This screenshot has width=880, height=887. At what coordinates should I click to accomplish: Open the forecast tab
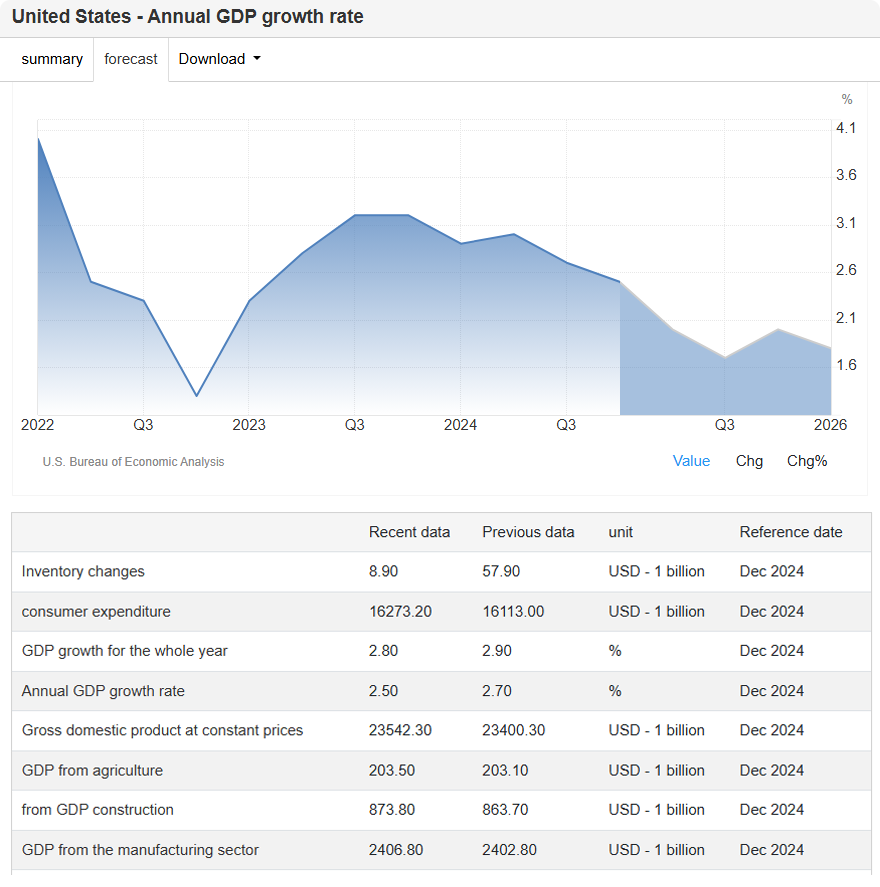pos(131,59)
